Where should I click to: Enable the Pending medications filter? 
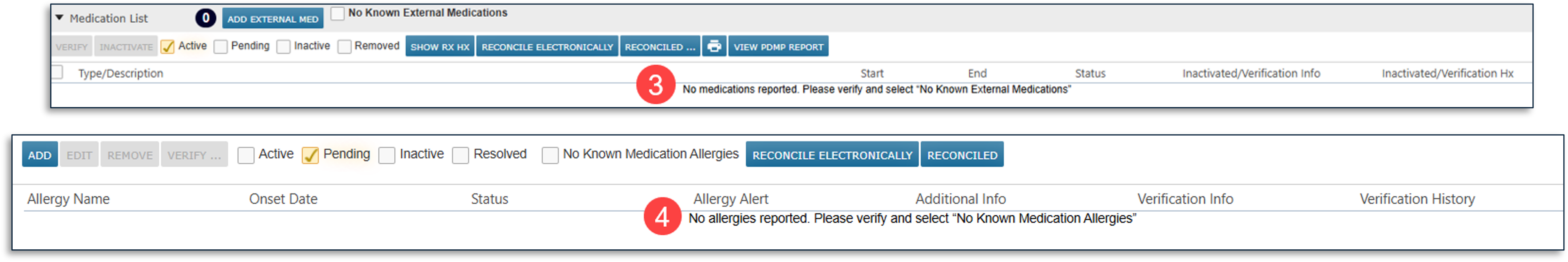221,46
